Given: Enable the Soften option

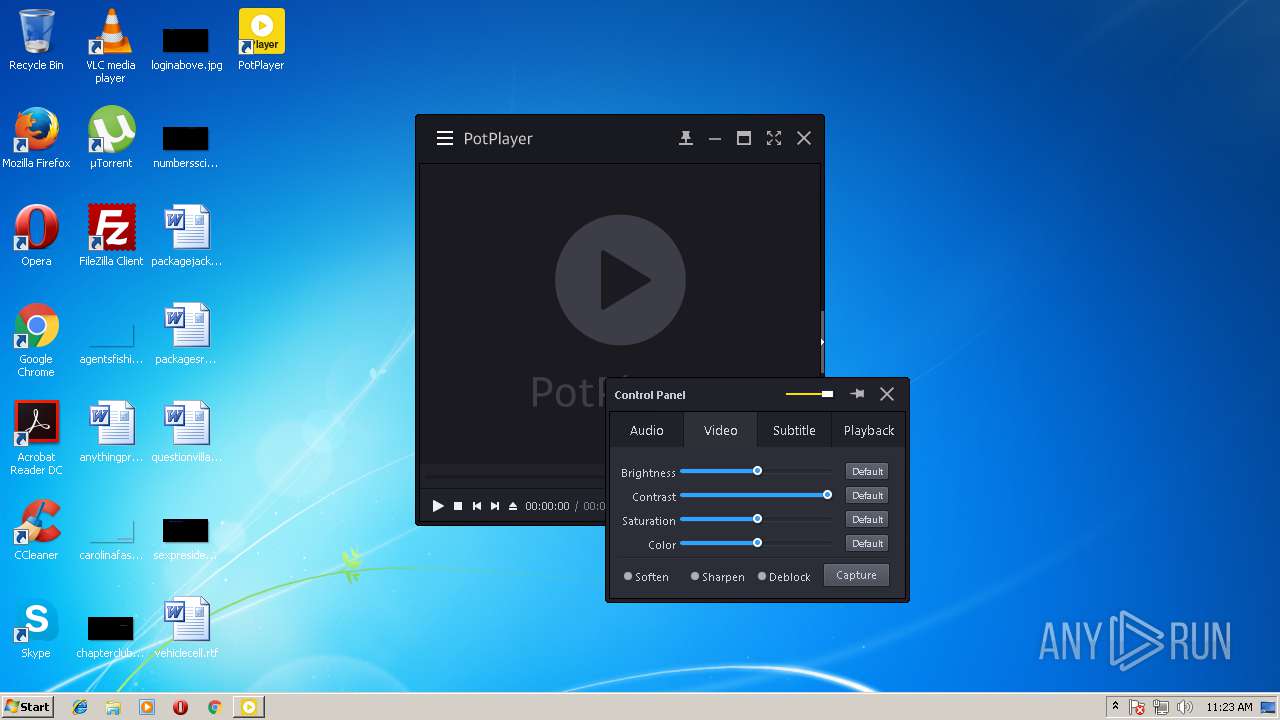Looking at the screenshot, I should point(646,576).
